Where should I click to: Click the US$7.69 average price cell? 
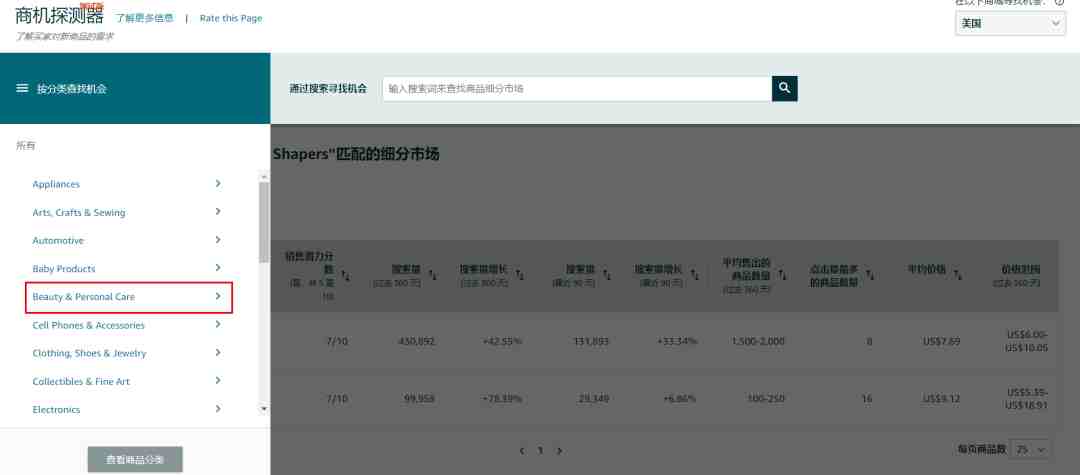click(x=942, y=341)
